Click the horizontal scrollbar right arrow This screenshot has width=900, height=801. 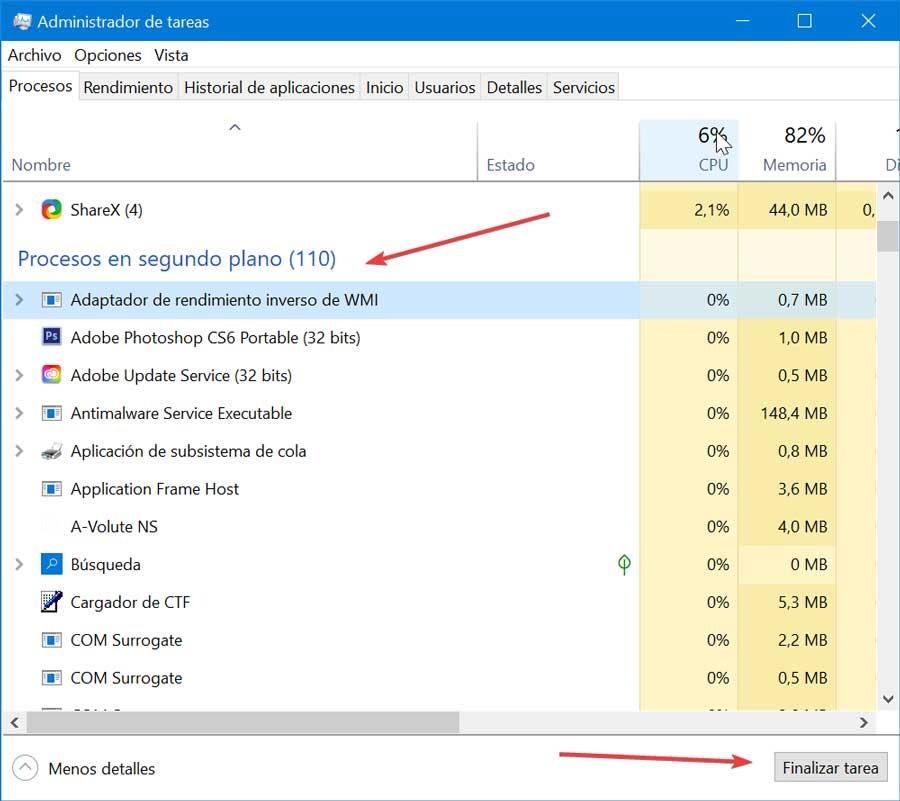click(864, 722)
